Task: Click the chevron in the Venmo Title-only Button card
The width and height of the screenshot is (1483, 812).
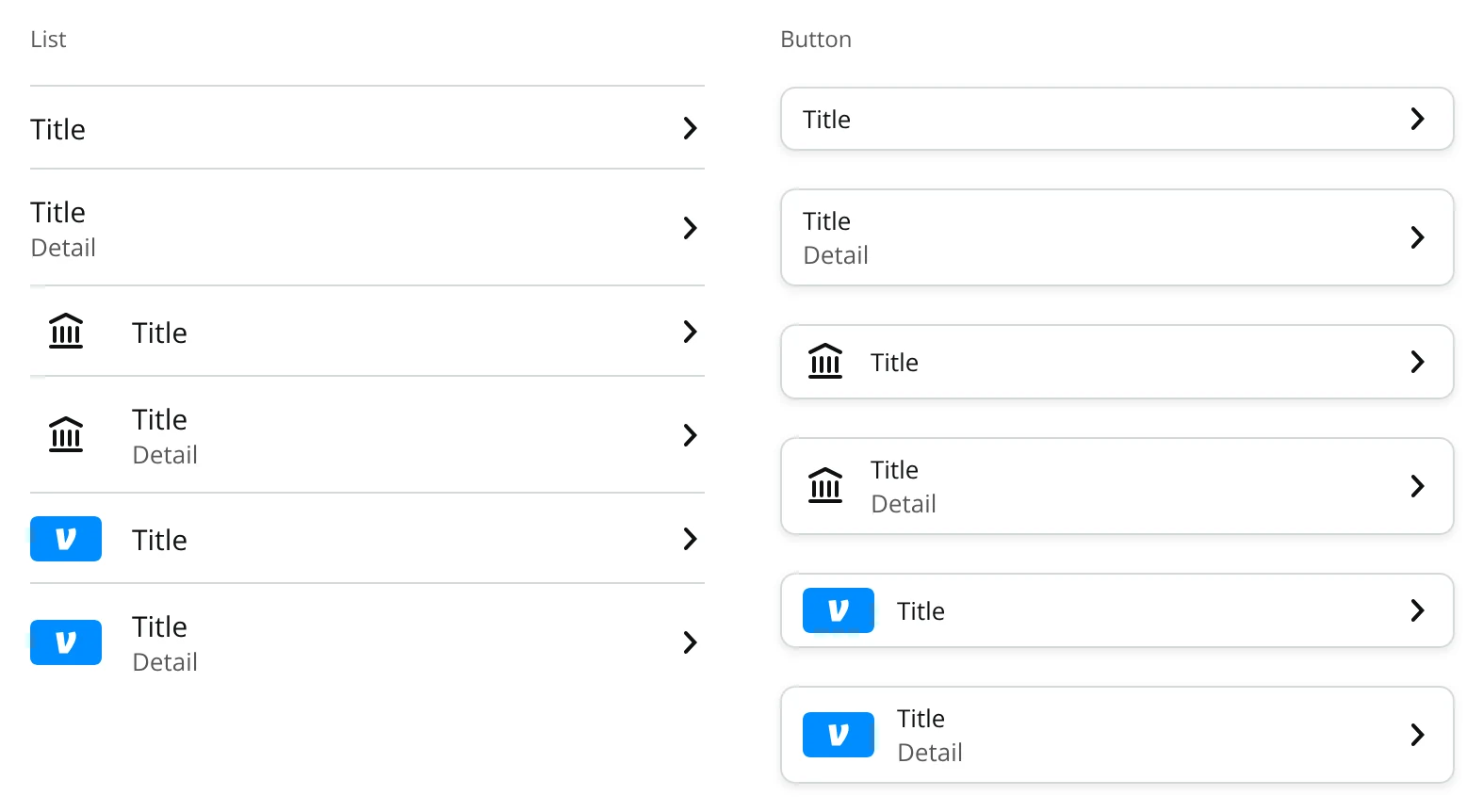Action: click(x=1418, y=610)
